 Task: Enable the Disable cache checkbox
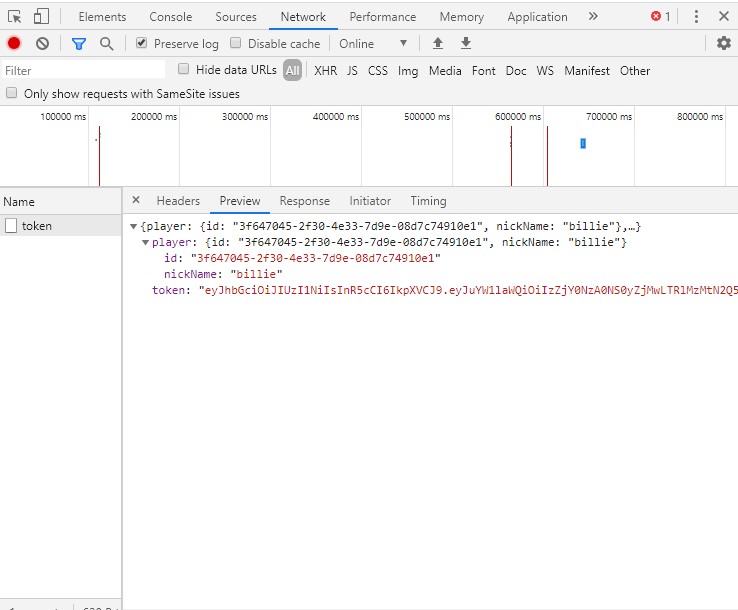coord(235,43)
